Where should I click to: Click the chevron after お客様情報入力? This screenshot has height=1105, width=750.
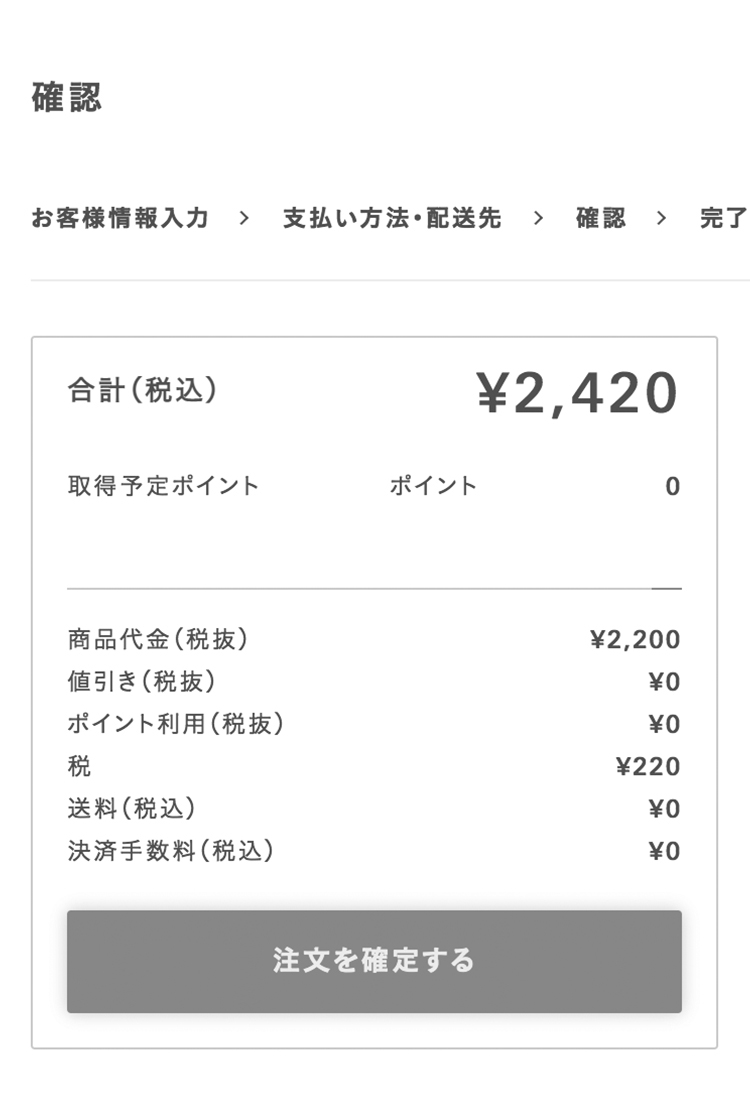point(245,218)
